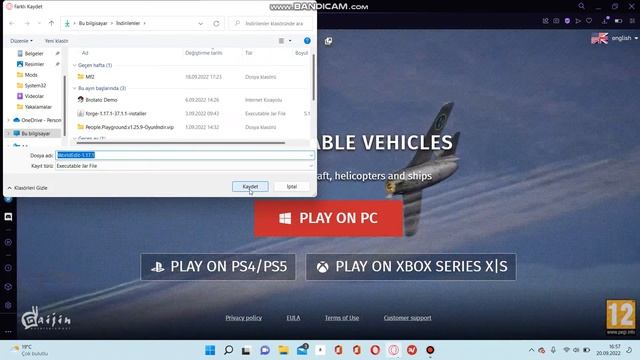
Task: Click the İptal button to cancel saving
Action: click(291, 187)
